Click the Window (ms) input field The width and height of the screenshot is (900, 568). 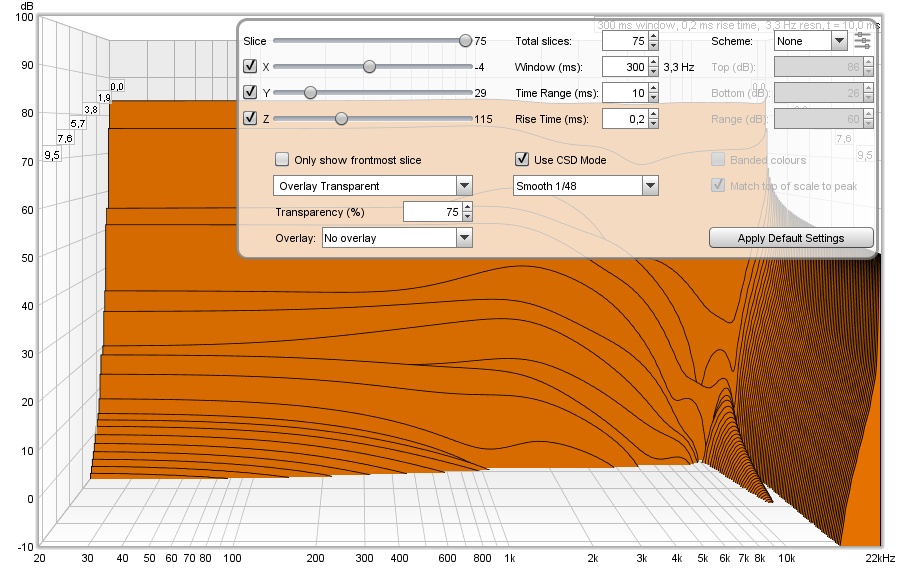(x=624, y=67)
